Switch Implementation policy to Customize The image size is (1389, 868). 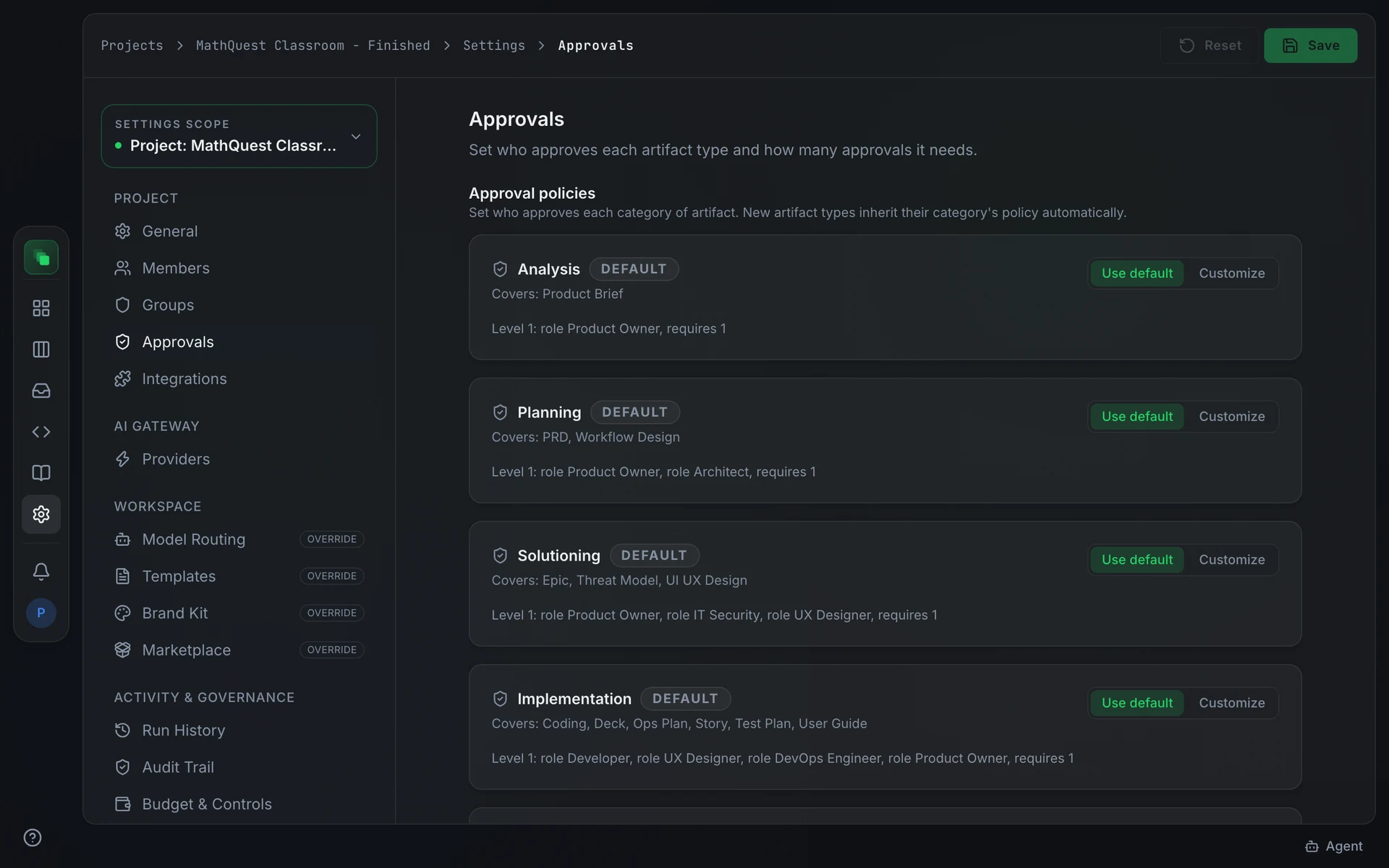[x=1231, y=702]
